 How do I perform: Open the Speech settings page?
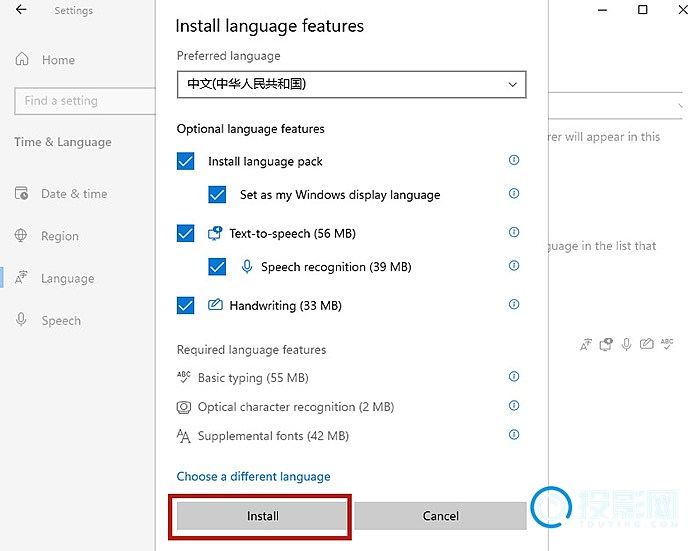[x=60, y=321]
